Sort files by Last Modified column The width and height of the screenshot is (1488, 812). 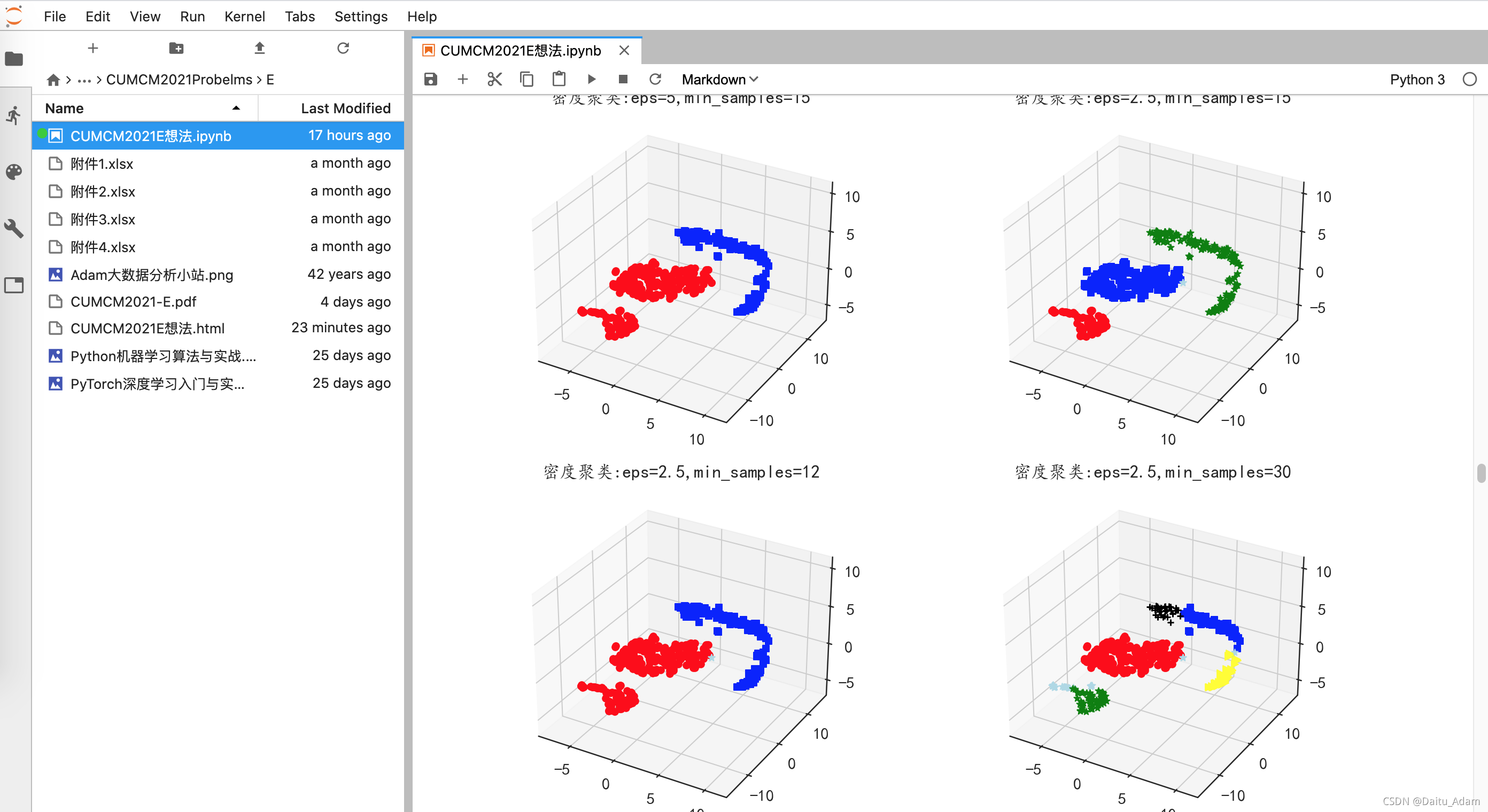(331, 108)
